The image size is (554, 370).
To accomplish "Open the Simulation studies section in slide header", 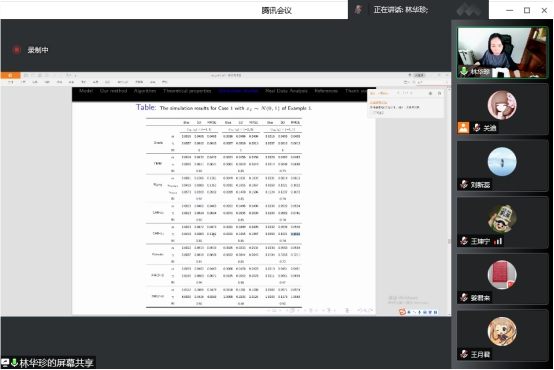I will coord(238,91).
